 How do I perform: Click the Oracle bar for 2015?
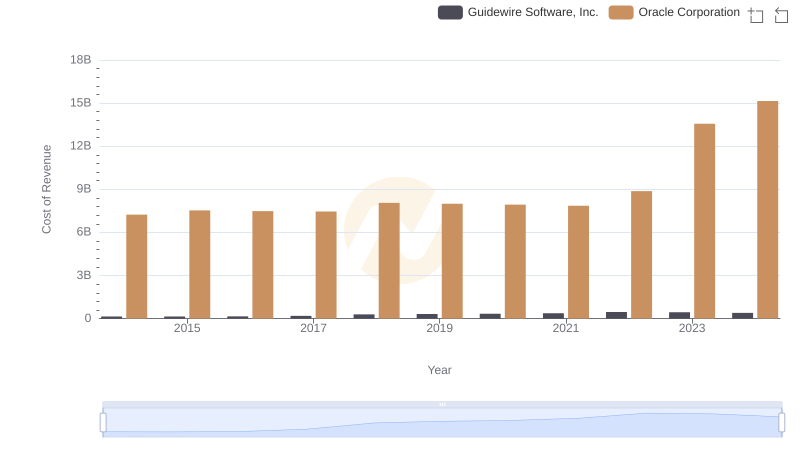pos(199,264)
